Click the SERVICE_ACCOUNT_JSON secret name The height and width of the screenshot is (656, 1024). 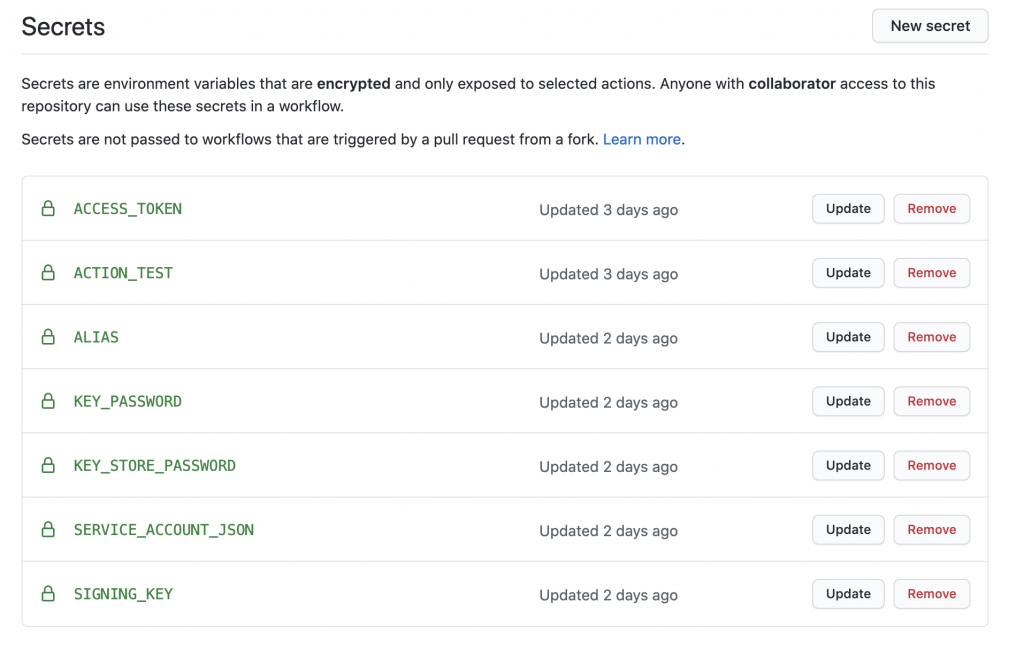164,530
